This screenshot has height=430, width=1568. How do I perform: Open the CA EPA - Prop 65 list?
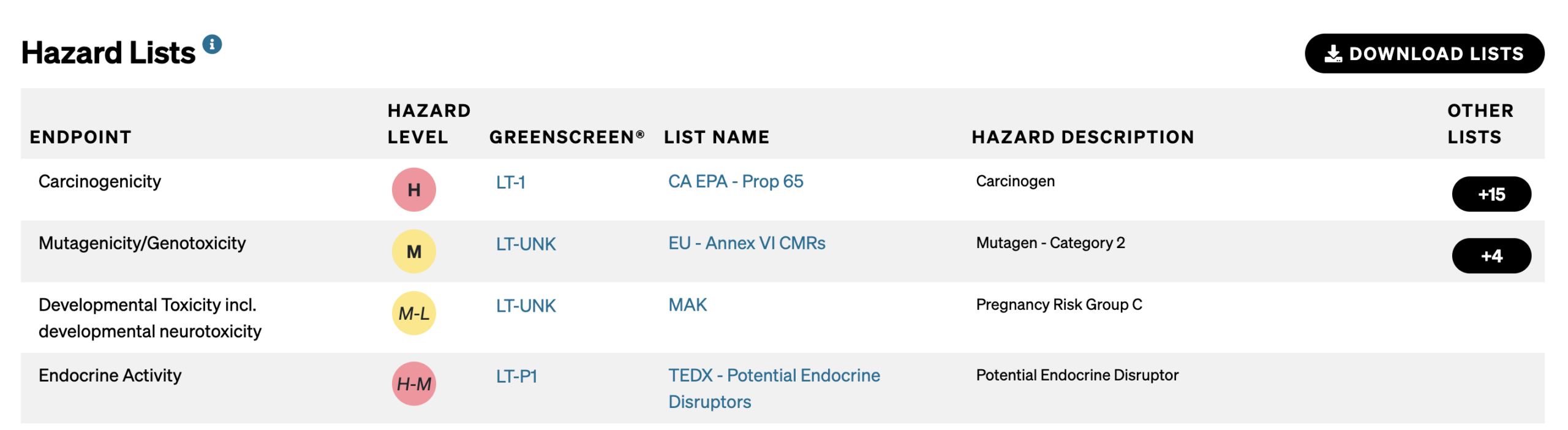[x=735, y=182]
